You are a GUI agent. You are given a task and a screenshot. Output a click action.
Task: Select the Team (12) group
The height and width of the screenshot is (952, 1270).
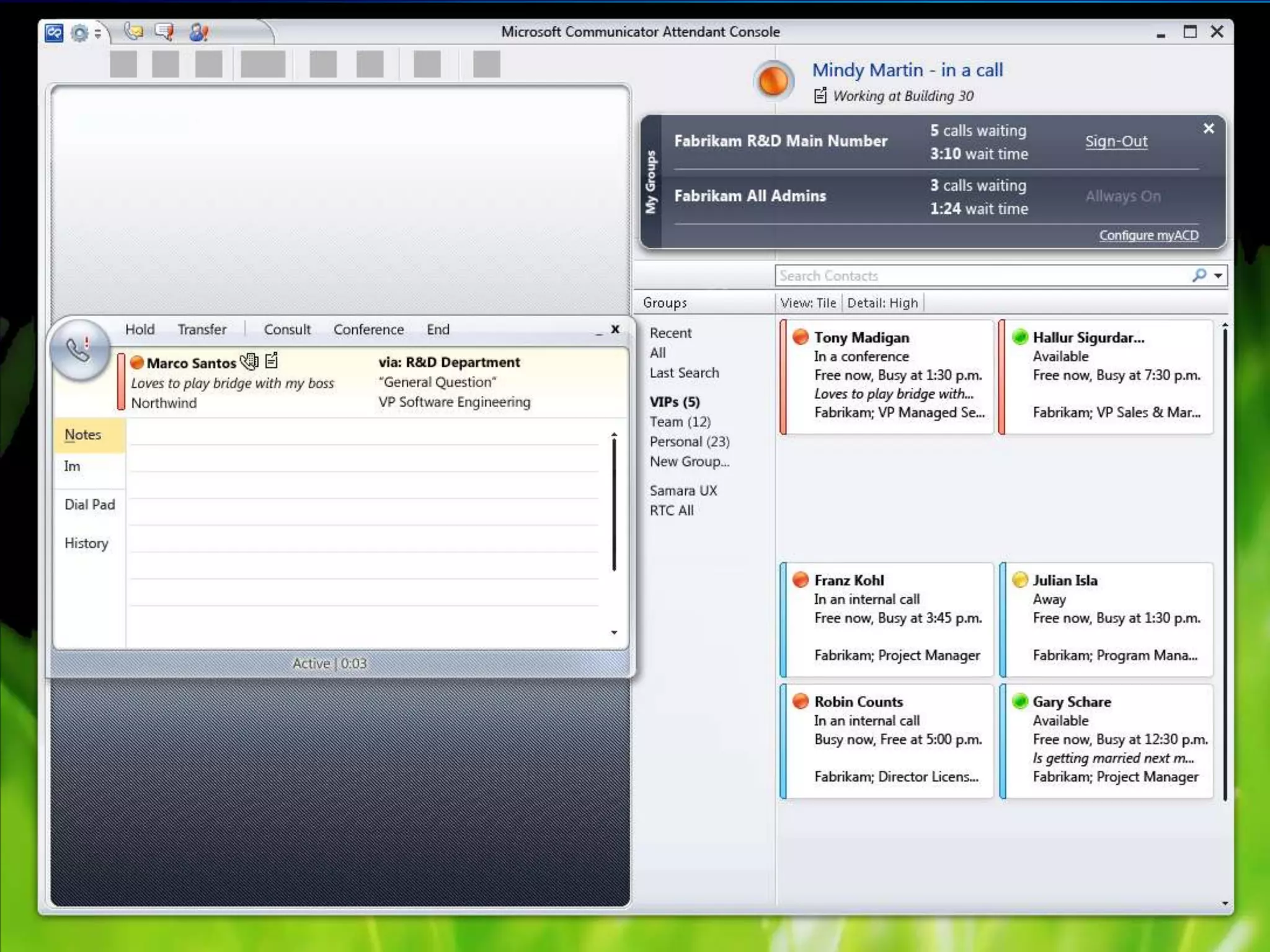coord(680,421)
